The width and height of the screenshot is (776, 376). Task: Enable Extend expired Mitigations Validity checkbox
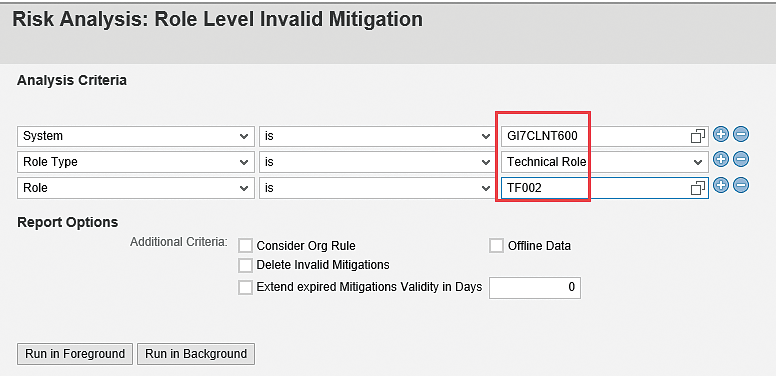245,287
